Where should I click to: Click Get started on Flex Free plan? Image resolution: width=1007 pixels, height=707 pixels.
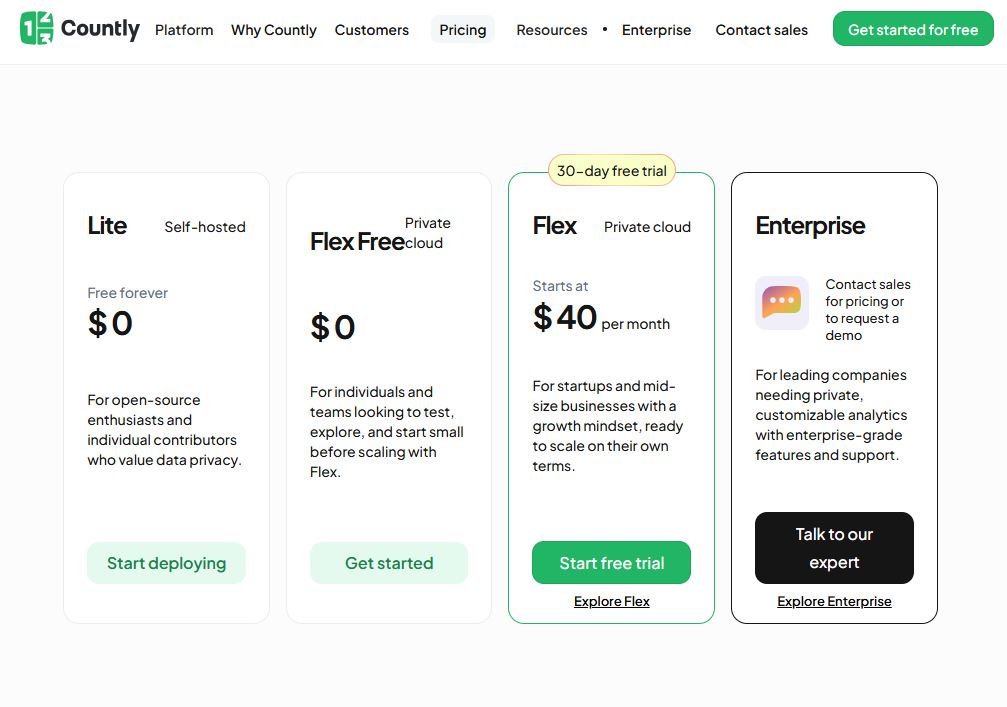[x=388, y=563]
